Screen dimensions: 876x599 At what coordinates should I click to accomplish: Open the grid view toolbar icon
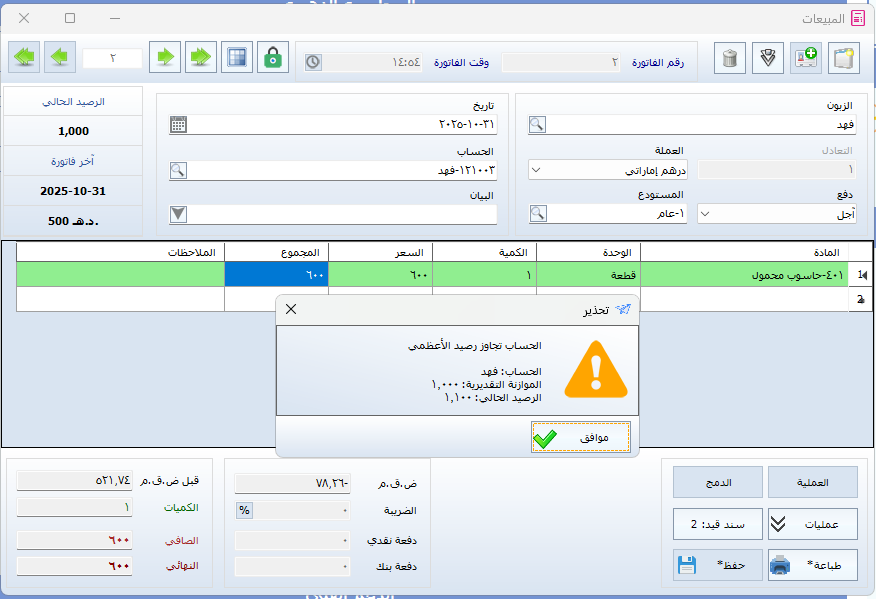[x=236, y=57]
